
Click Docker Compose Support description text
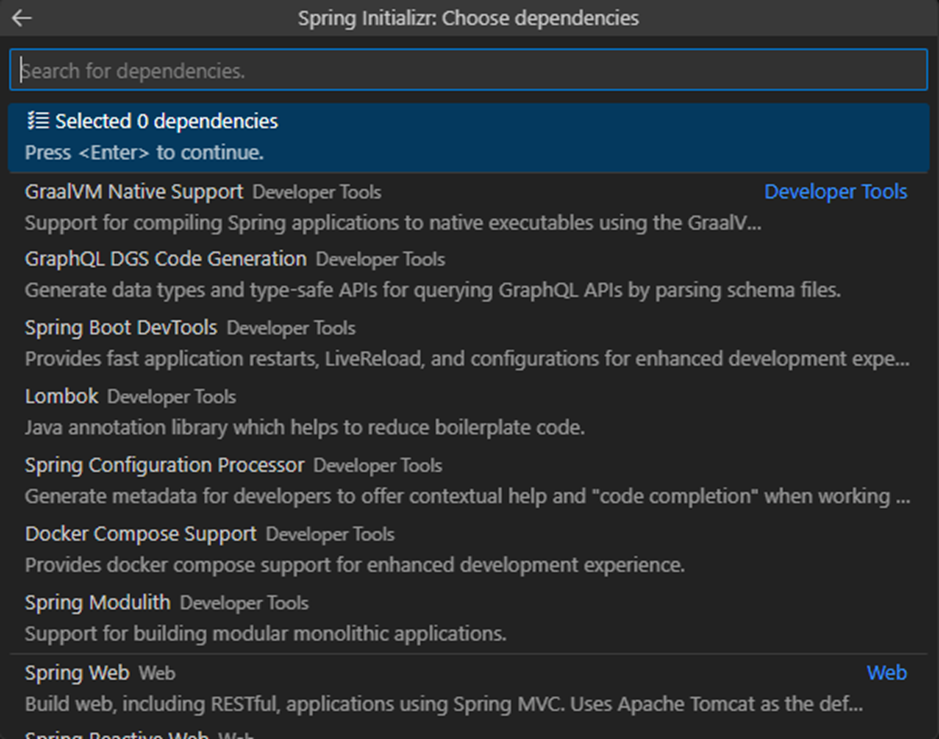pyautogui.click(x=354, y=565)
